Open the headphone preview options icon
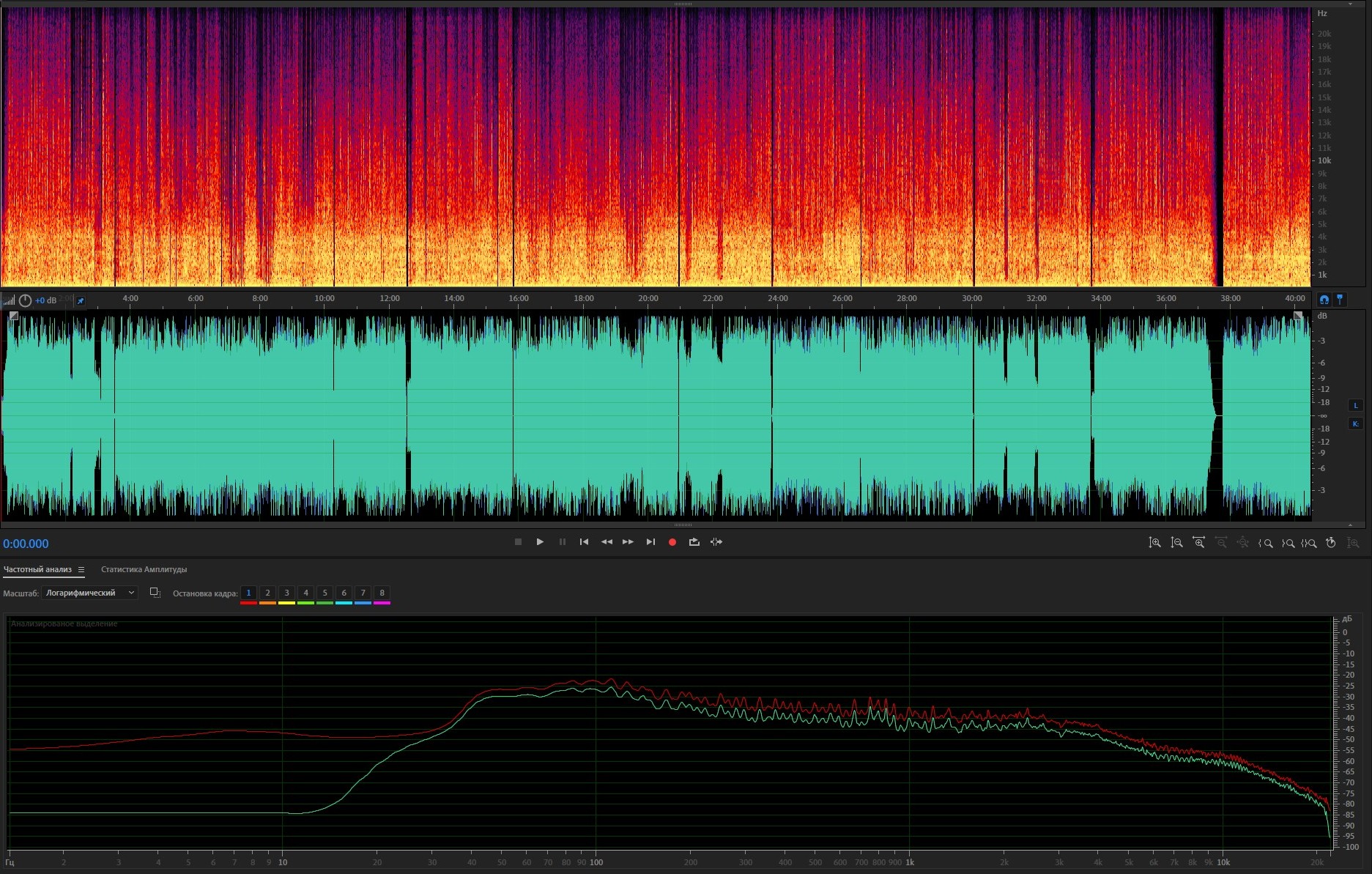Viewport: 1372px width, 874px height. tap(1324, 300)
